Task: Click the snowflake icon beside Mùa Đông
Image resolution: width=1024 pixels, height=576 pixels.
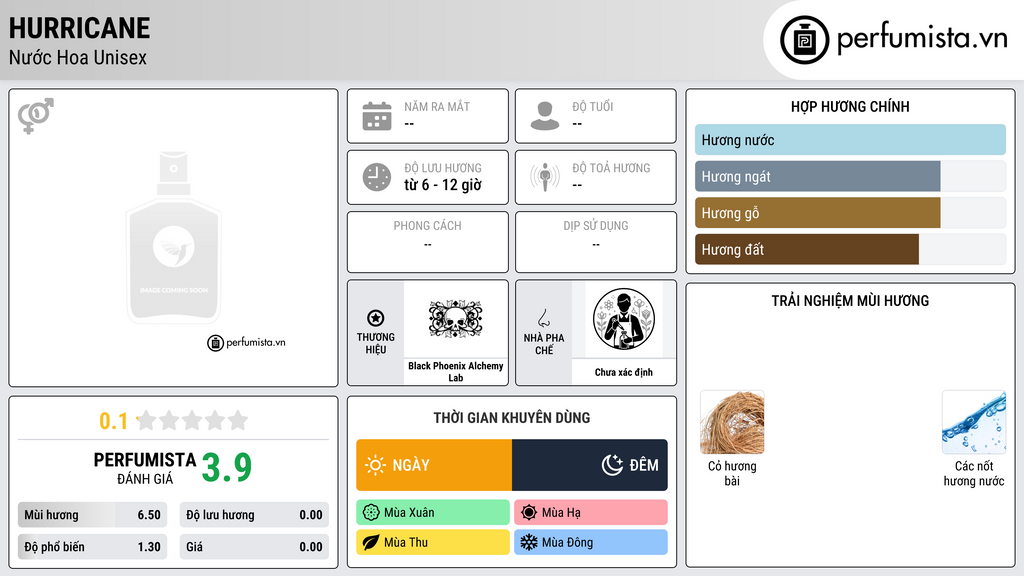Action: (x=529, y=542)
